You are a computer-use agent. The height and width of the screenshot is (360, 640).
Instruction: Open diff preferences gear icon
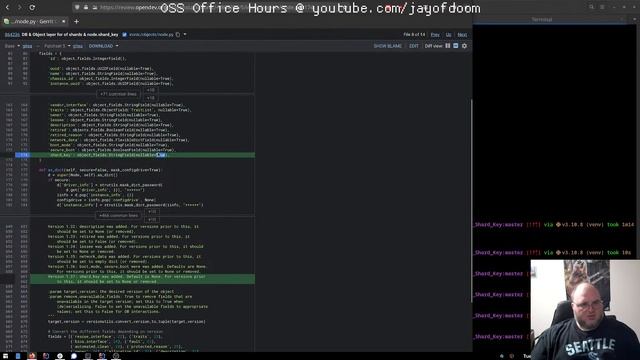click(464, 46)
